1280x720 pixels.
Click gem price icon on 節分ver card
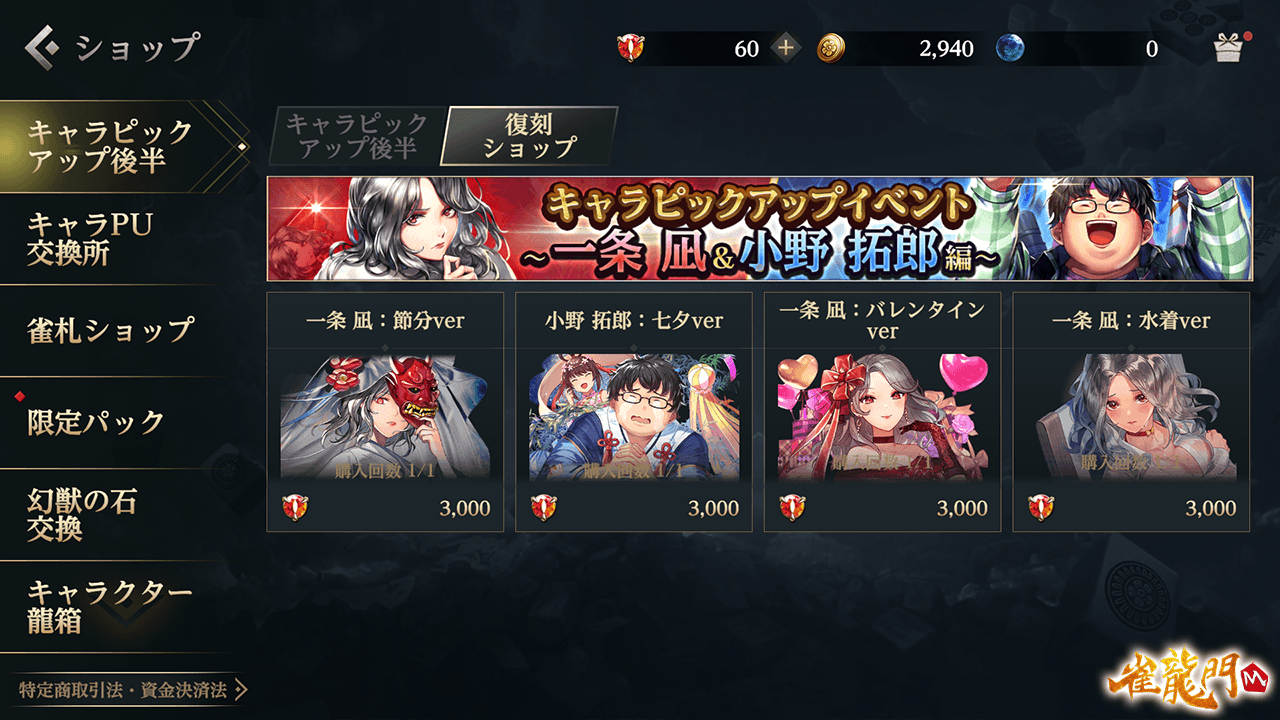point(295,508)
